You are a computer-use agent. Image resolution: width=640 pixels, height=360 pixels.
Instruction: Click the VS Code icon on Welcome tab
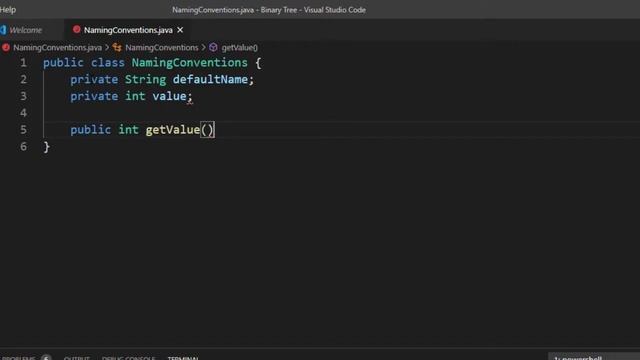[3, 30]
